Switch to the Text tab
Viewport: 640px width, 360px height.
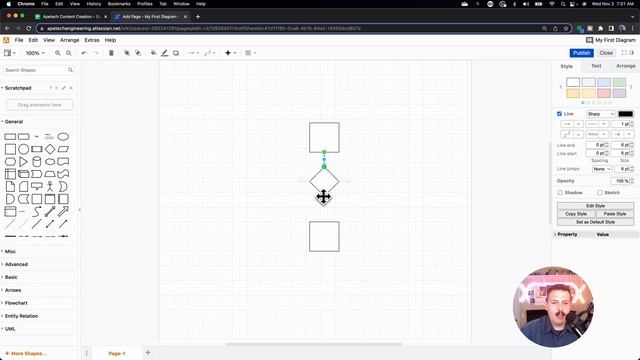tap(596, 66)
